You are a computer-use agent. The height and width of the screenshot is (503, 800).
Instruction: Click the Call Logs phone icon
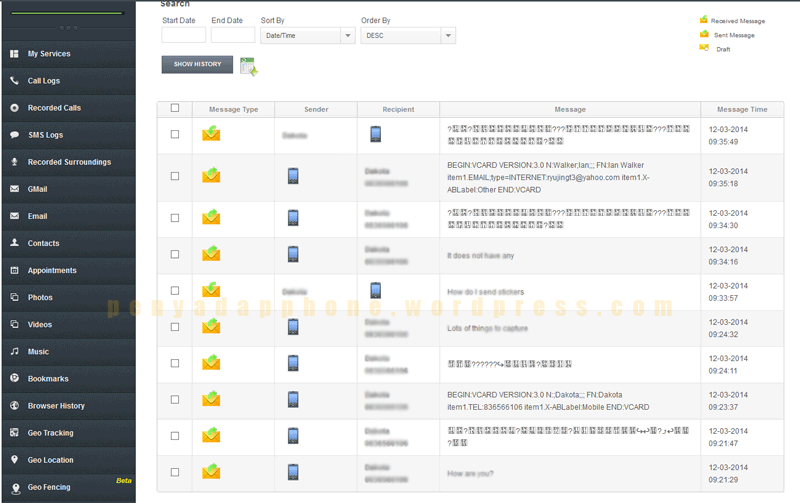tap(14, 81)
